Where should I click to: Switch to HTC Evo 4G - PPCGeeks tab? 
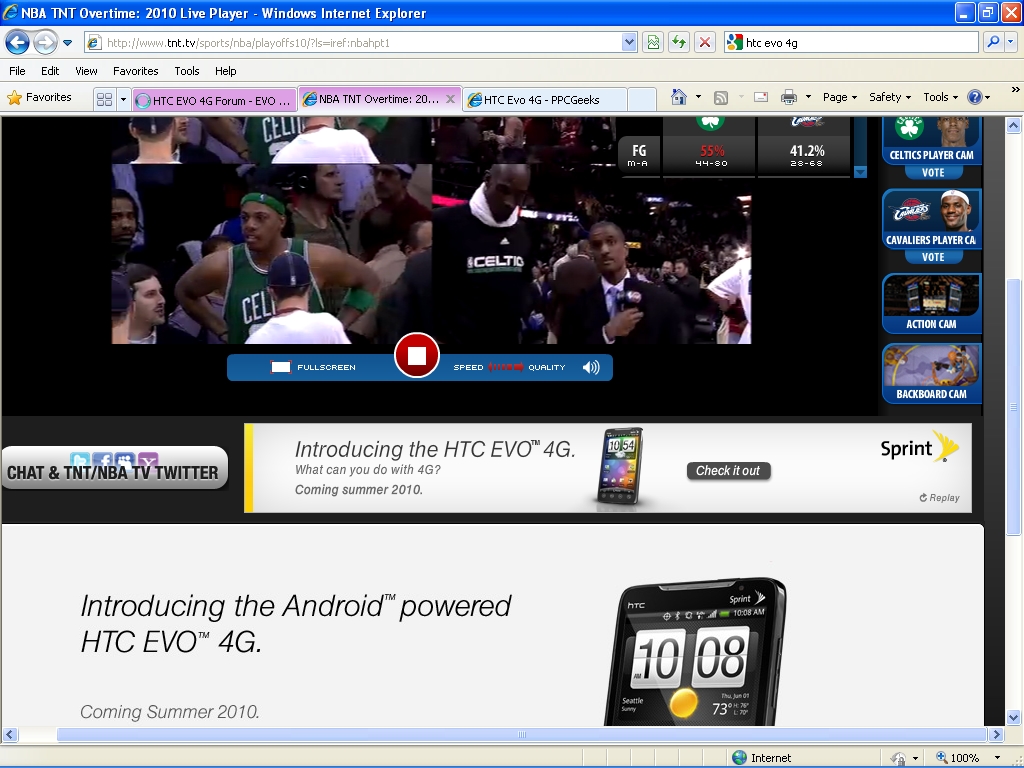click(546, 99)
